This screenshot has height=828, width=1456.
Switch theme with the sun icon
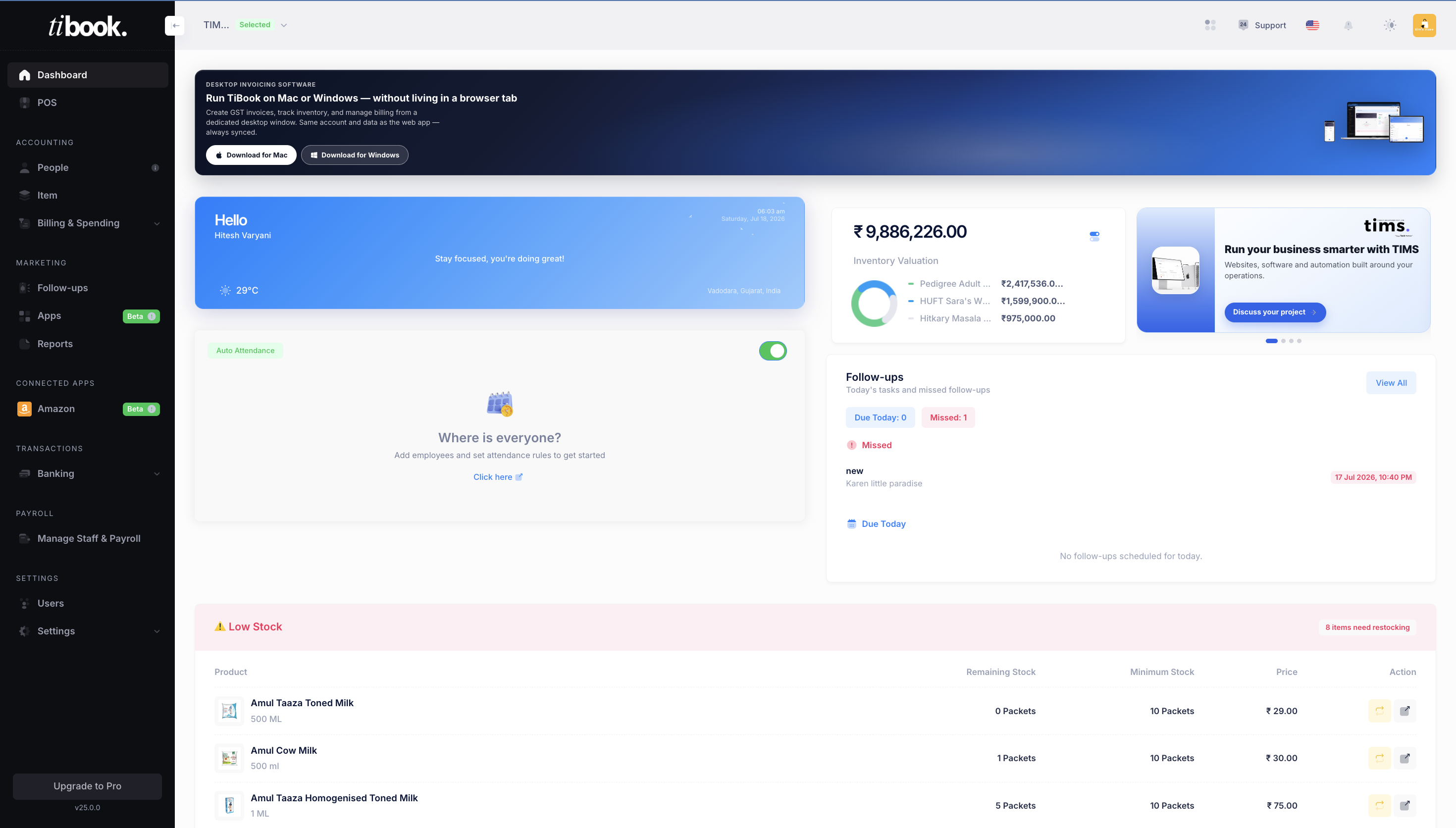click(1390, 26)
